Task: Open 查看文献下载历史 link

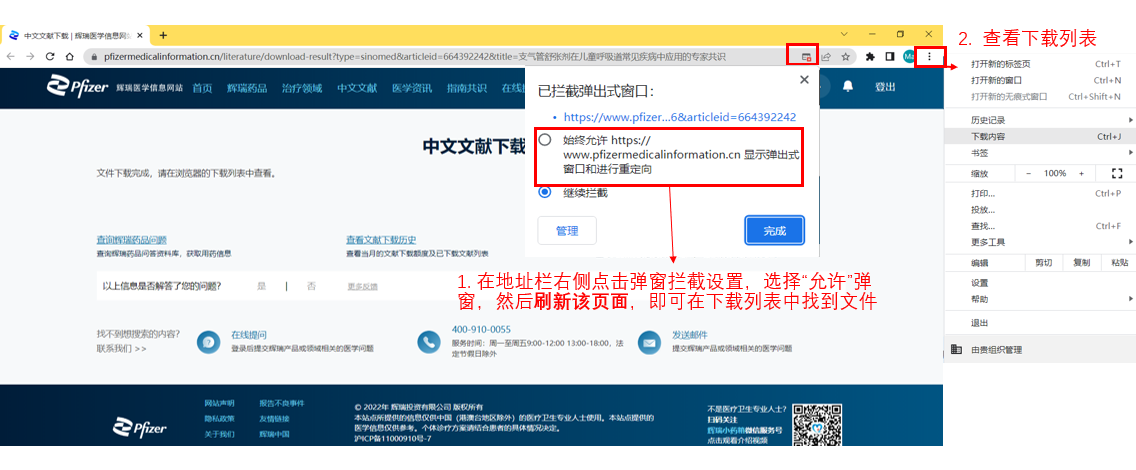Action: coord(381,240)
